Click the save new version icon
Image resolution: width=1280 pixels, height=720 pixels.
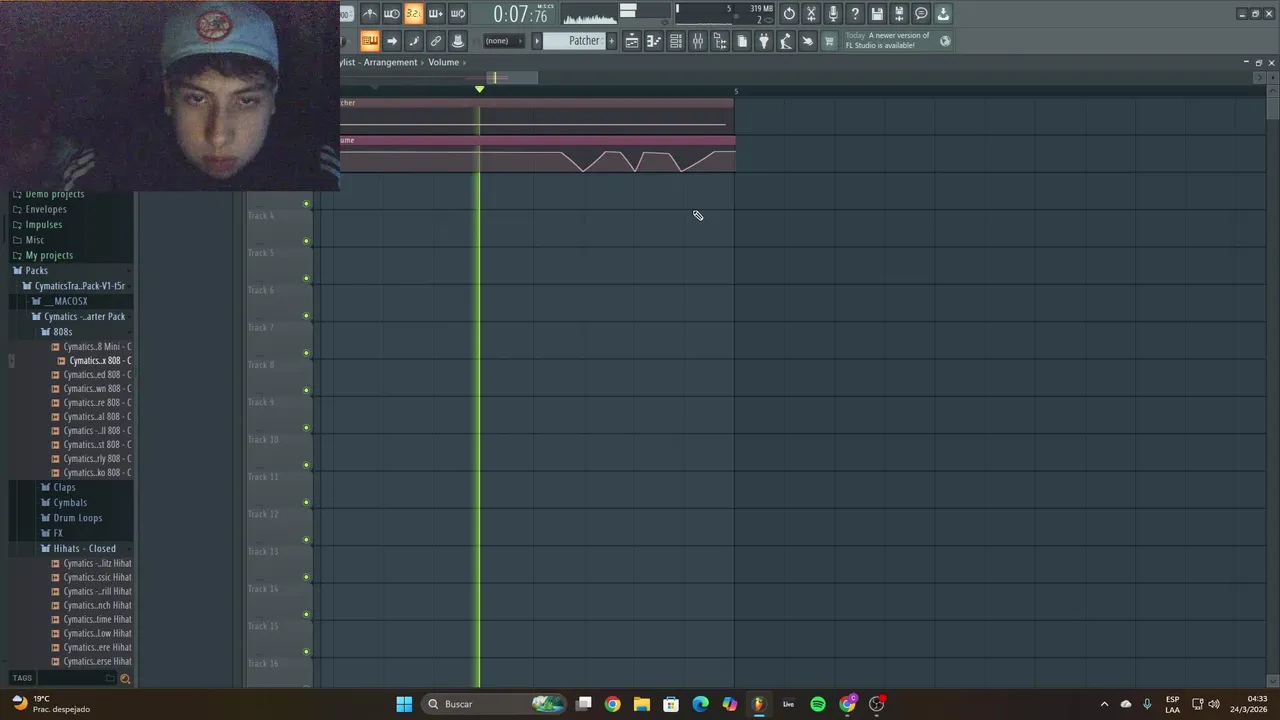[x=899, y=14]
